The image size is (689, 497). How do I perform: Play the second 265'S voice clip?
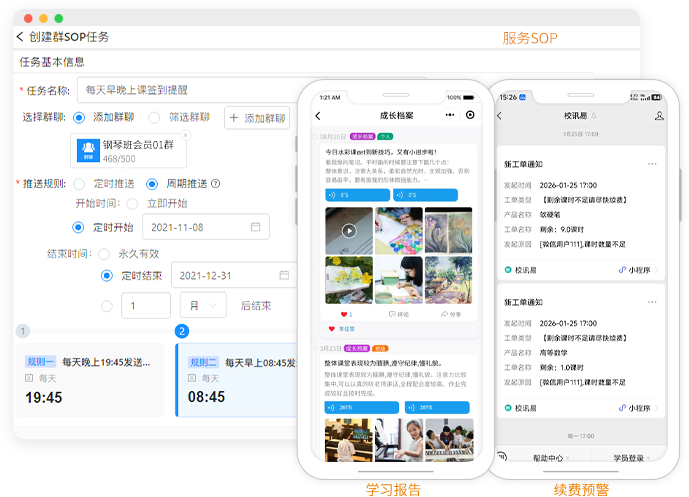[437, 407]
